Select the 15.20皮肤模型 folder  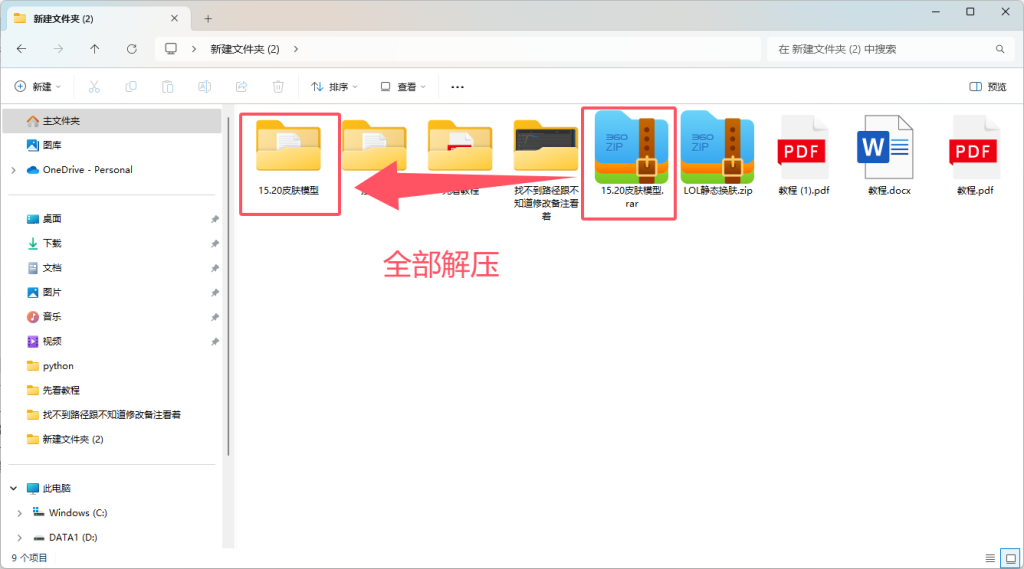point(289,159)
